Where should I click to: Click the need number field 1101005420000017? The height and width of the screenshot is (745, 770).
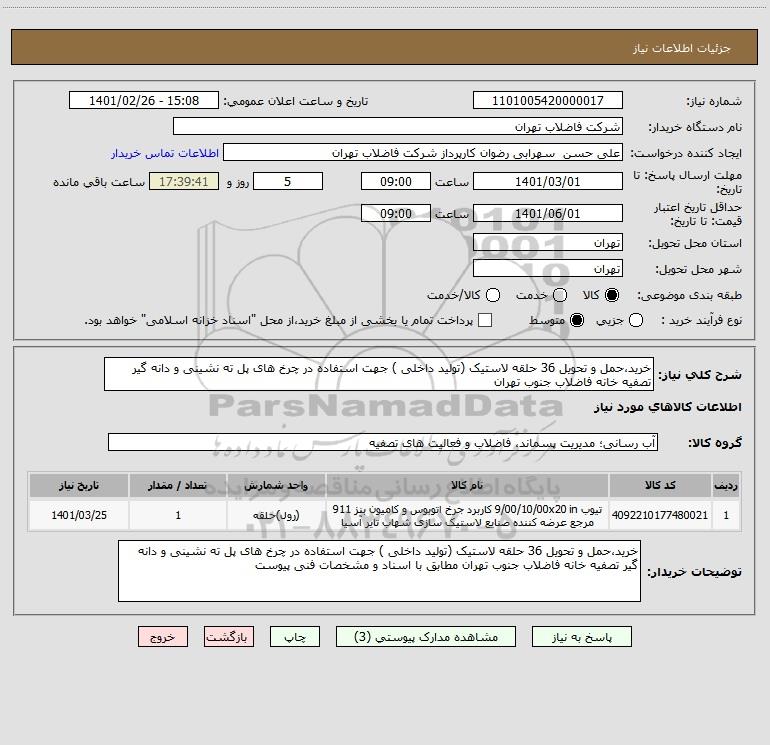[548, 101]
